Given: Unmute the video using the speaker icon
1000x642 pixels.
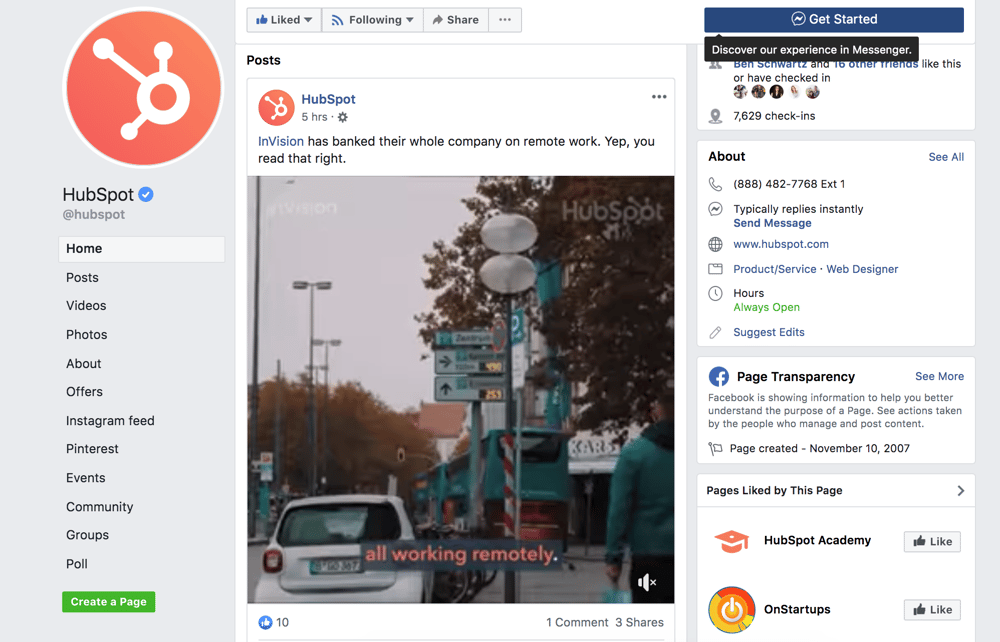Looking at the screenshot, I should coord(647,582).
